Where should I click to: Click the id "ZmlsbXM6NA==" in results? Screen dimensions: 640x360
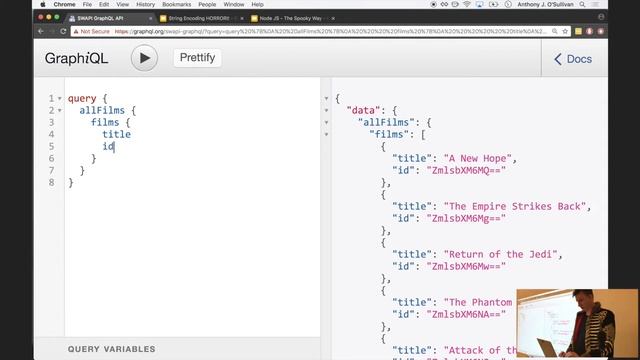[x=466, y=314]
